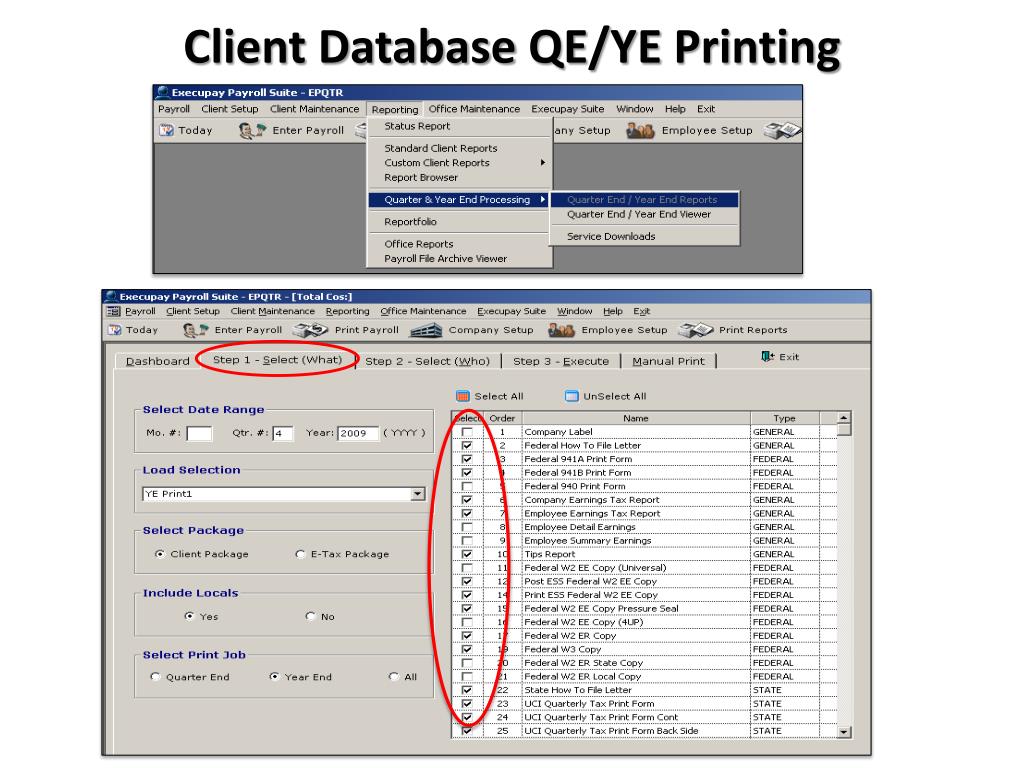Toggle Employee Detail Earnings checkbox
The height and width of the screenshot is (768, 1024).
coord(467,527)
